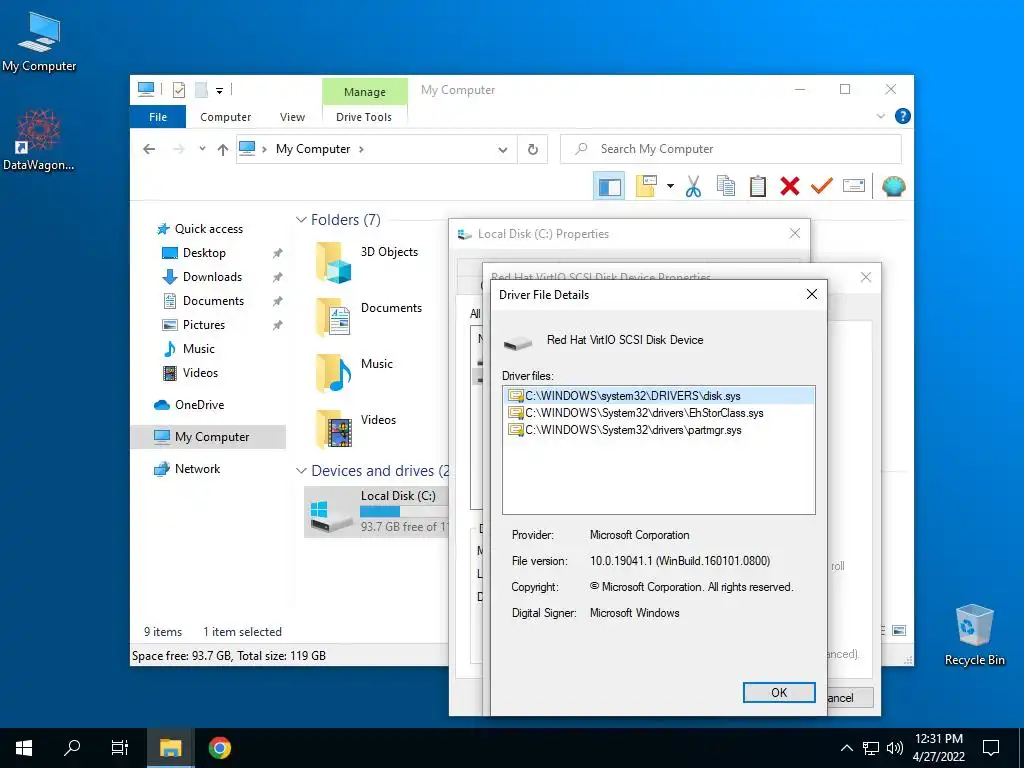Expand the ribbon using the chevron
Image resolution: width=1024 pixels, height=768 pixels.
point(881,116)
